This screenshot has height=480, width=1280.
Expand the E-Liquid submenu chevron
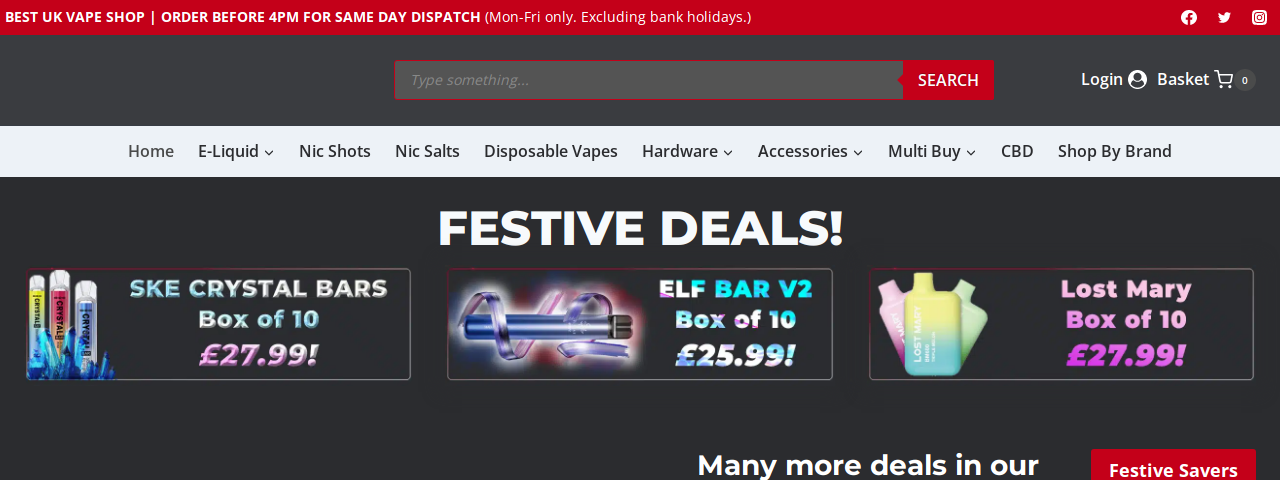(x=269, y=152)
